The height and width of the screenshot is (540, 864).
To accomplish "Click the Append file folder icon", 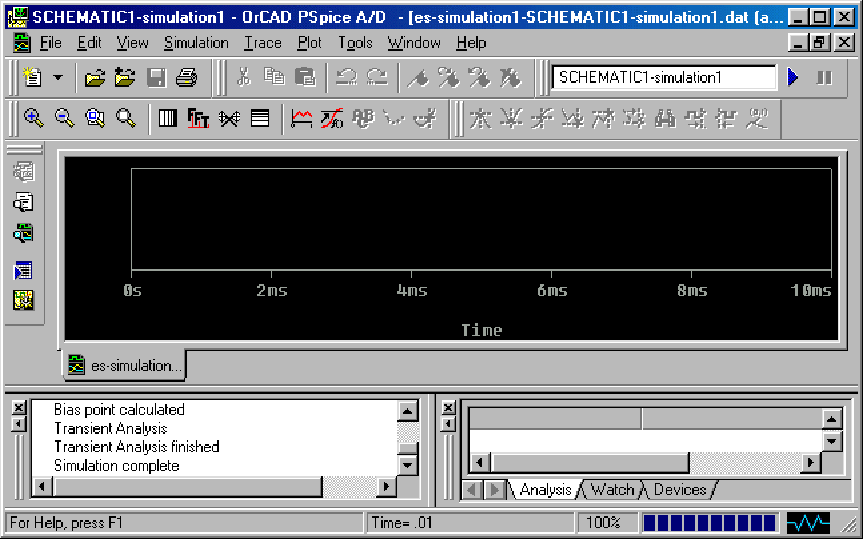I will point(125,78).
